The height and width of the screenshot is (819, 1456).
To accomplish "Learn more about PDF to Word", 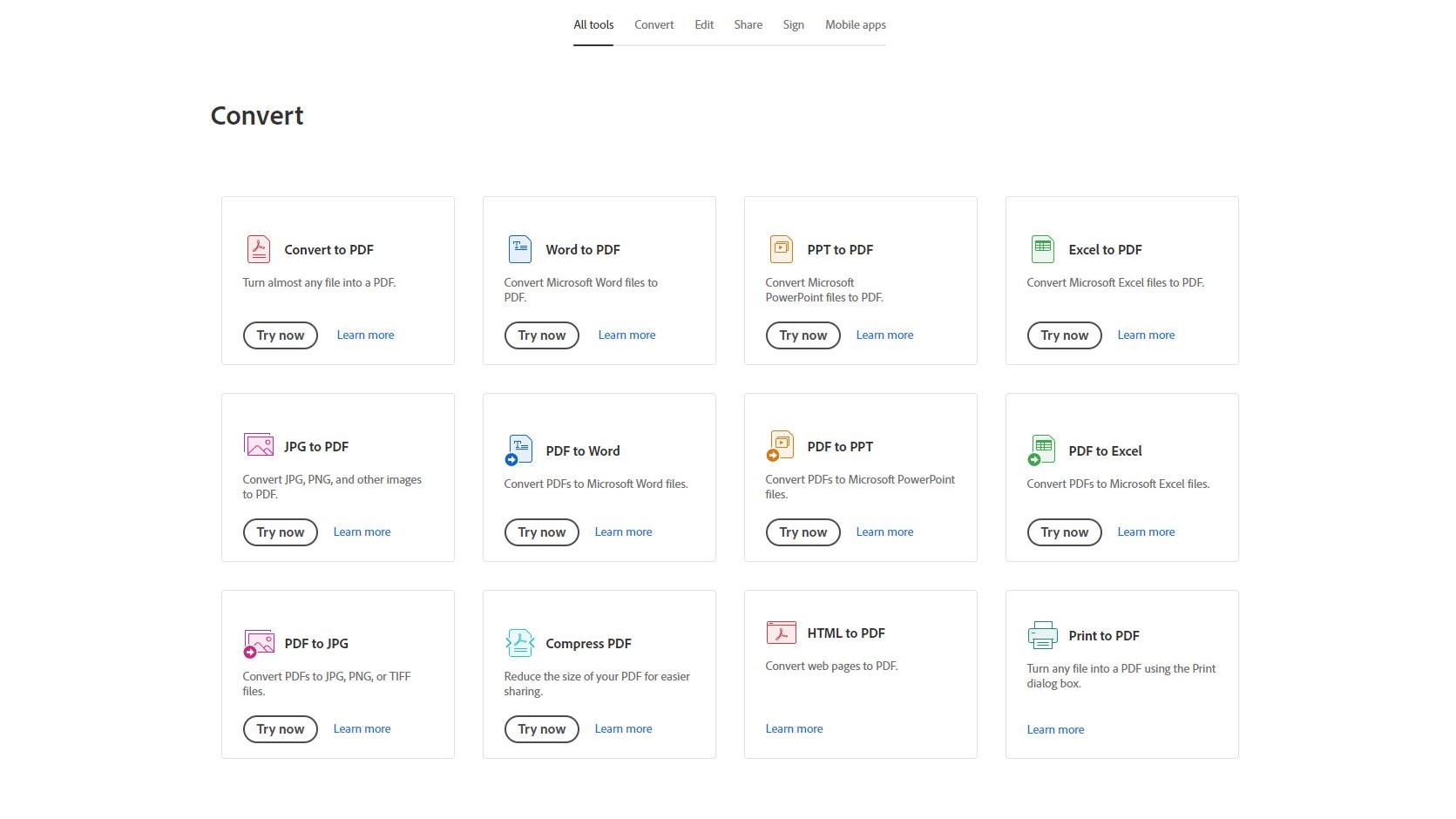I will (x=623, y=531).
